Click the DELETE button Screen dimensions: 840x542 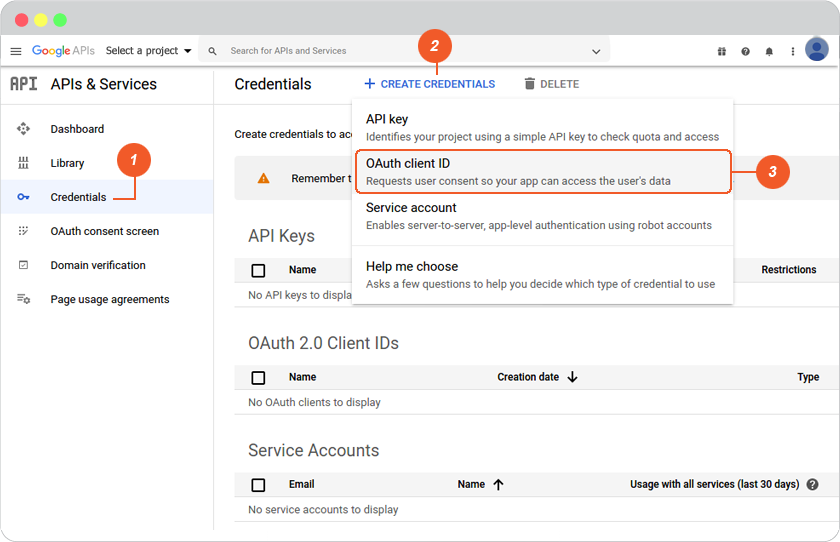click(x=552, y=84)
